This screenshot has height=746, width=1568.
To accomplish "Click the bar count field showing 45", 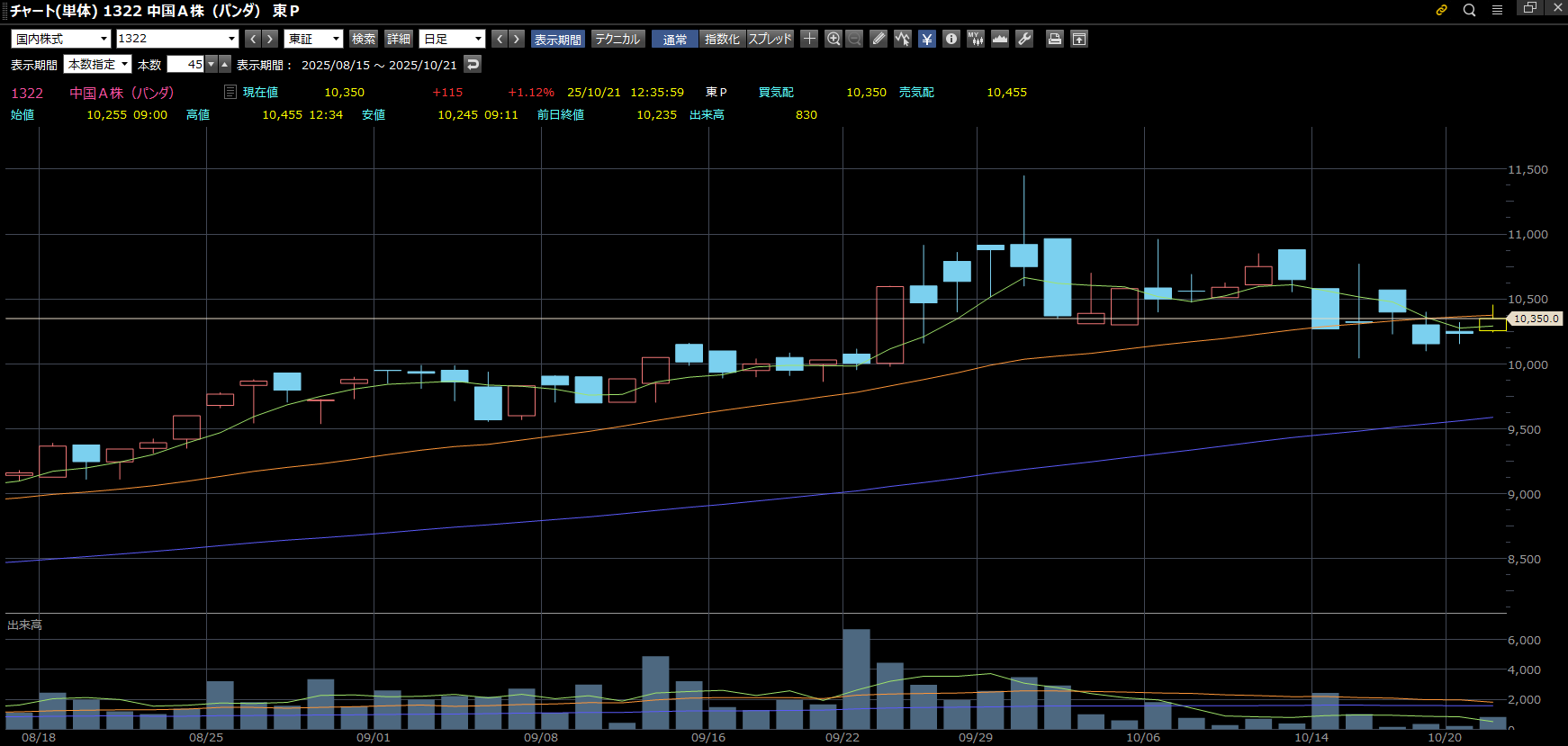I will point(186,65).
